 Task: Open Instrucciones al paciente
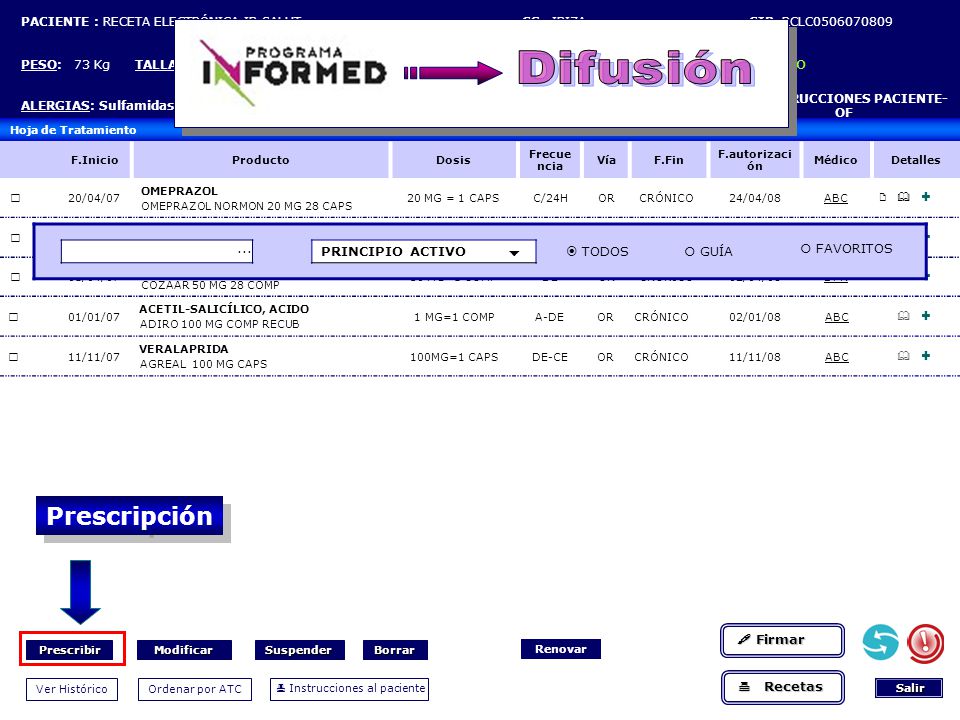click(x=350, y=689)
